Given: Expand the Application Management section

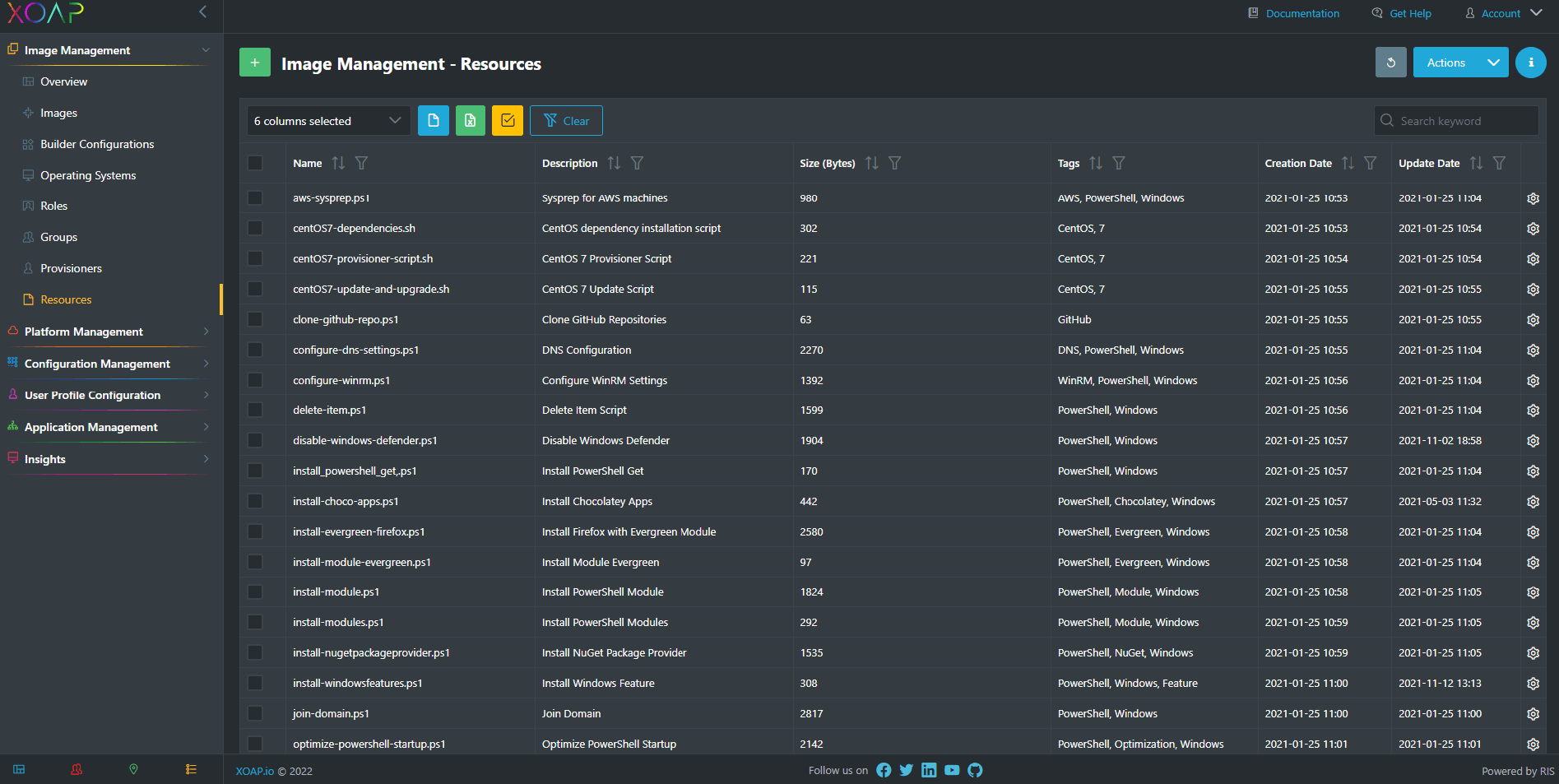Looking at the screenshot, I should click(x=111, y=427).
